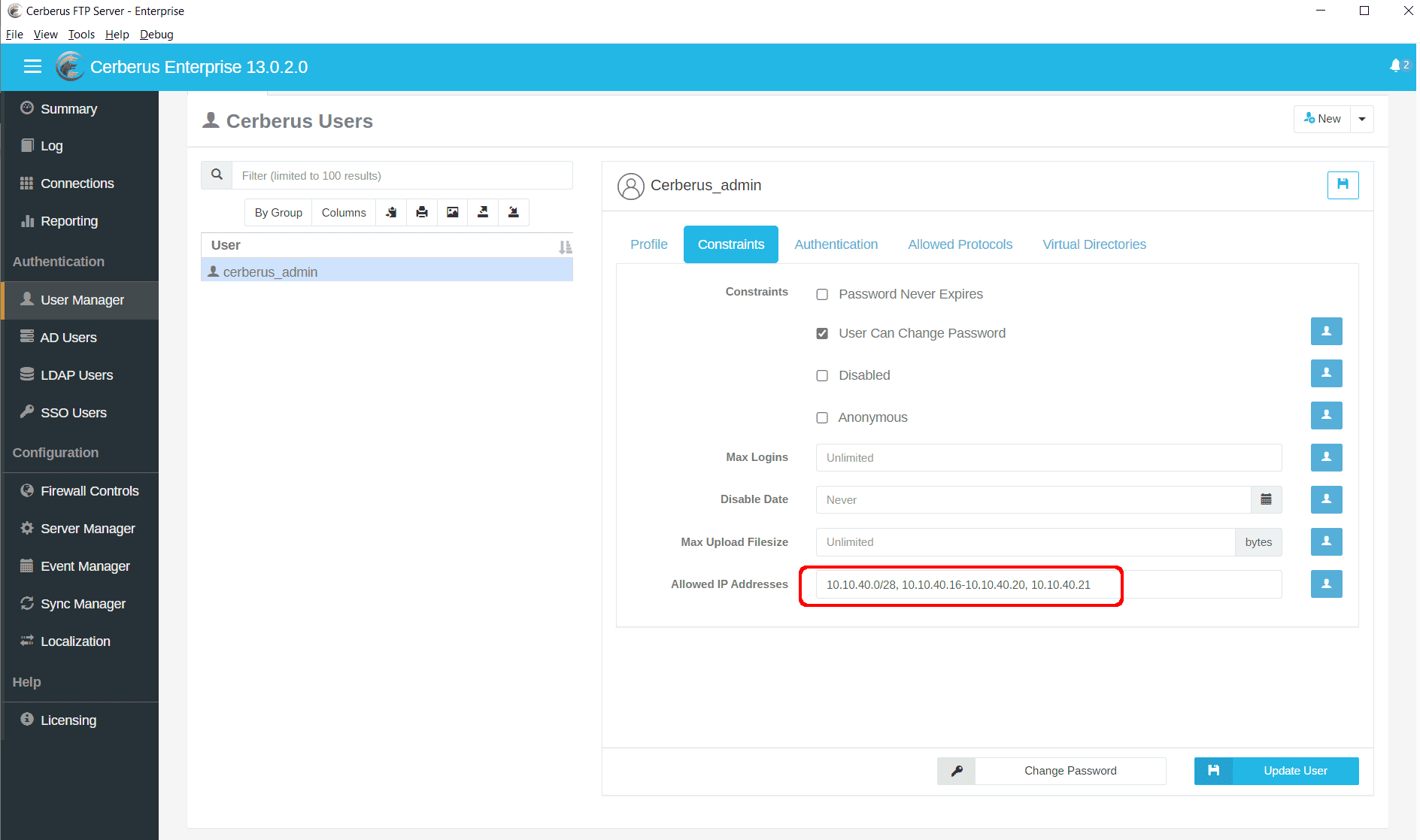Open the Virtual Directories tab
Viewport: 1420px width, 840px height.
[x=1094, y=244]
